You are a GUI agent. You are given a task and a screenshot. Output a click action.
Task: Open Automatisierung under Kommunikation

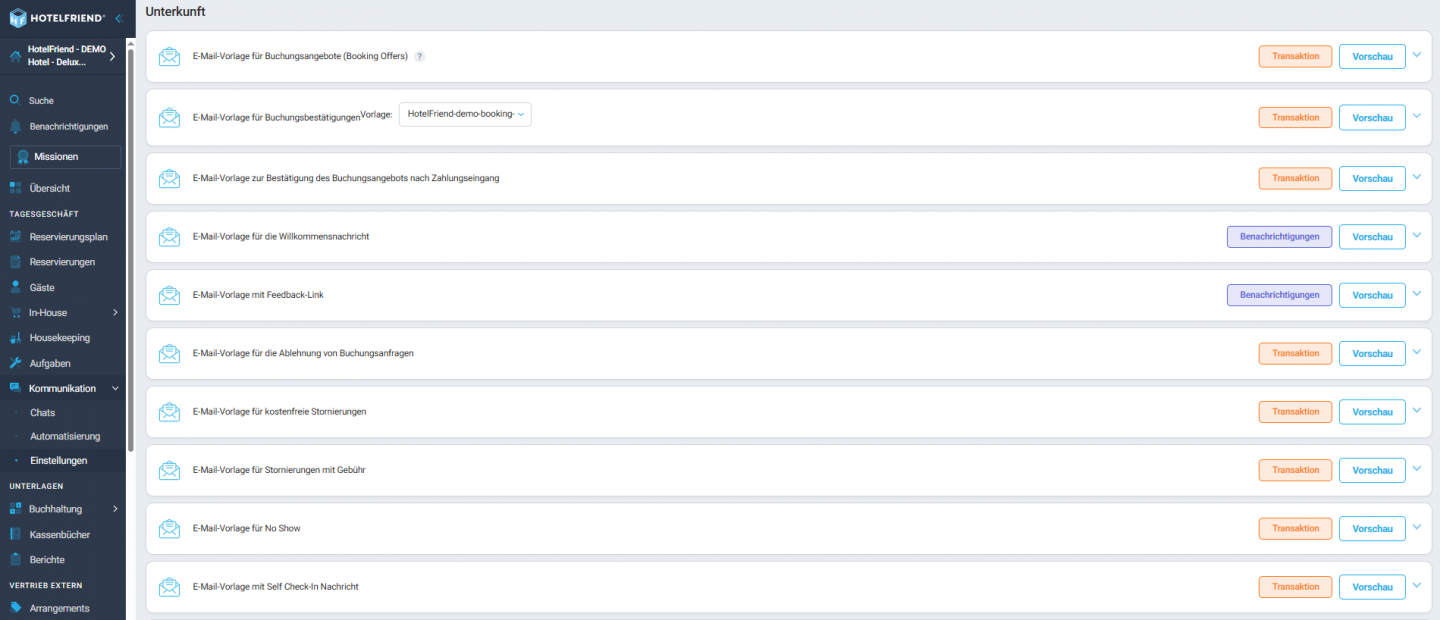click(x=65, y=437)
